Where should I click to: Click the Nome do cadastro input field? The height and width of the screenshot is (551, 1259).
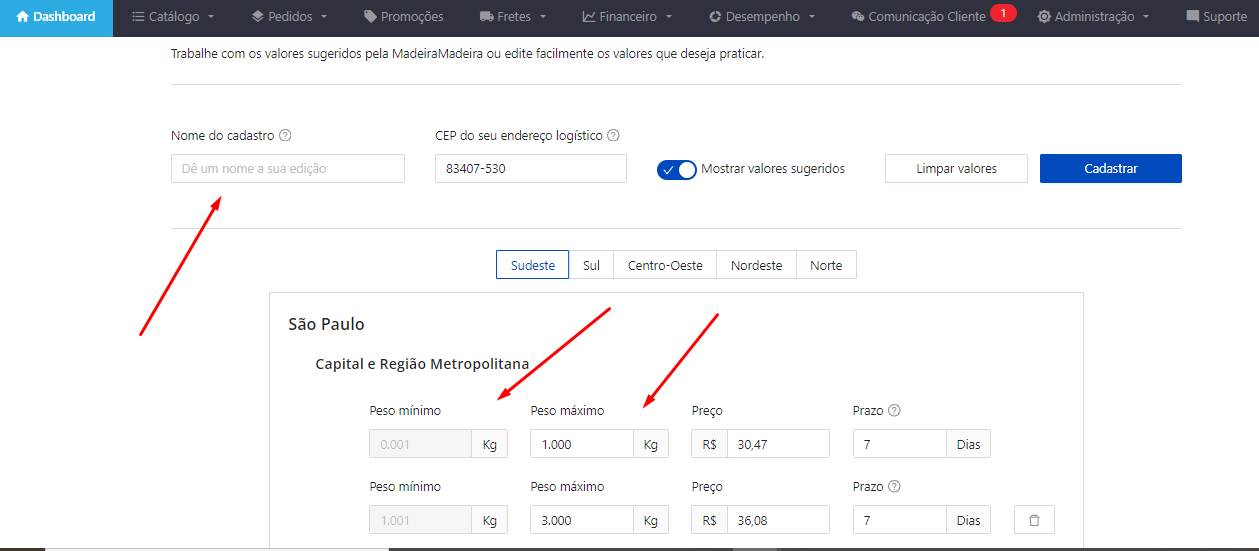tap(288, 169)
